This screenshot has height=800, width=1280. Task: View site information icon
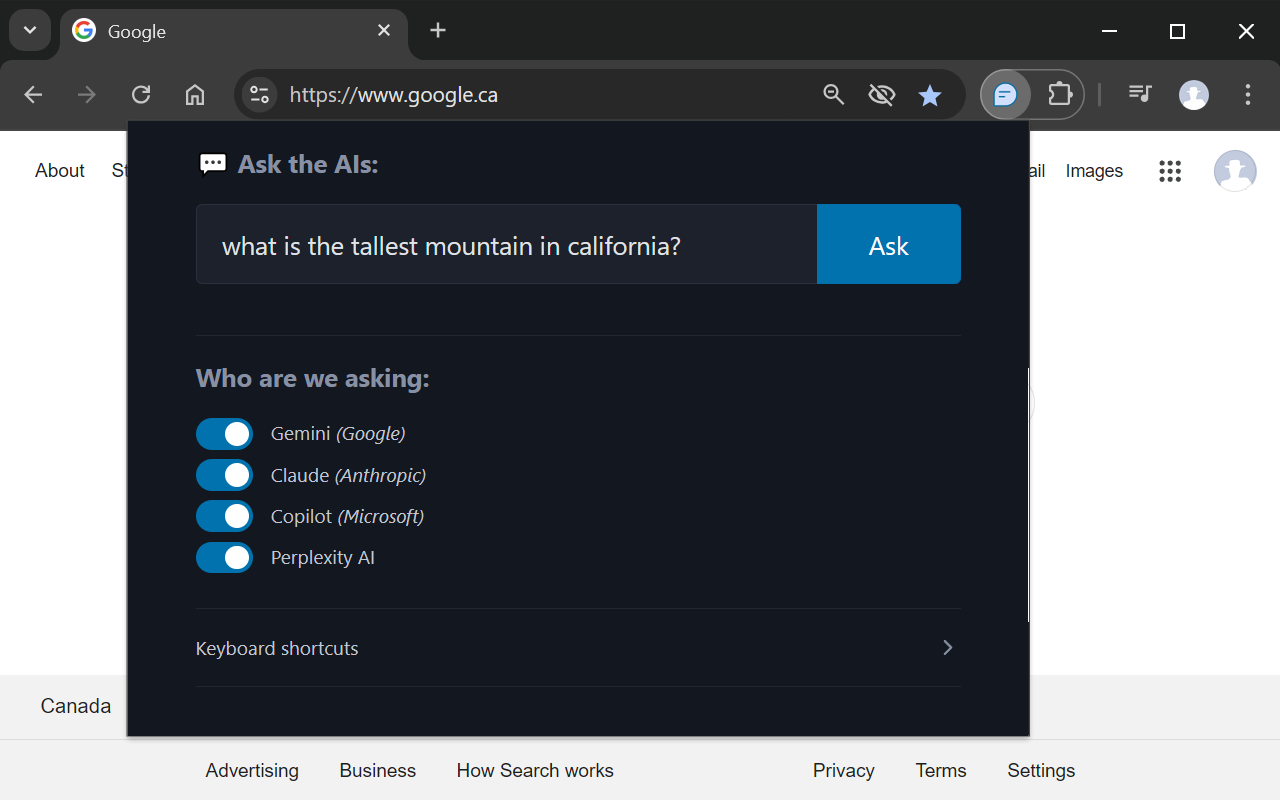tap(260, 95)
